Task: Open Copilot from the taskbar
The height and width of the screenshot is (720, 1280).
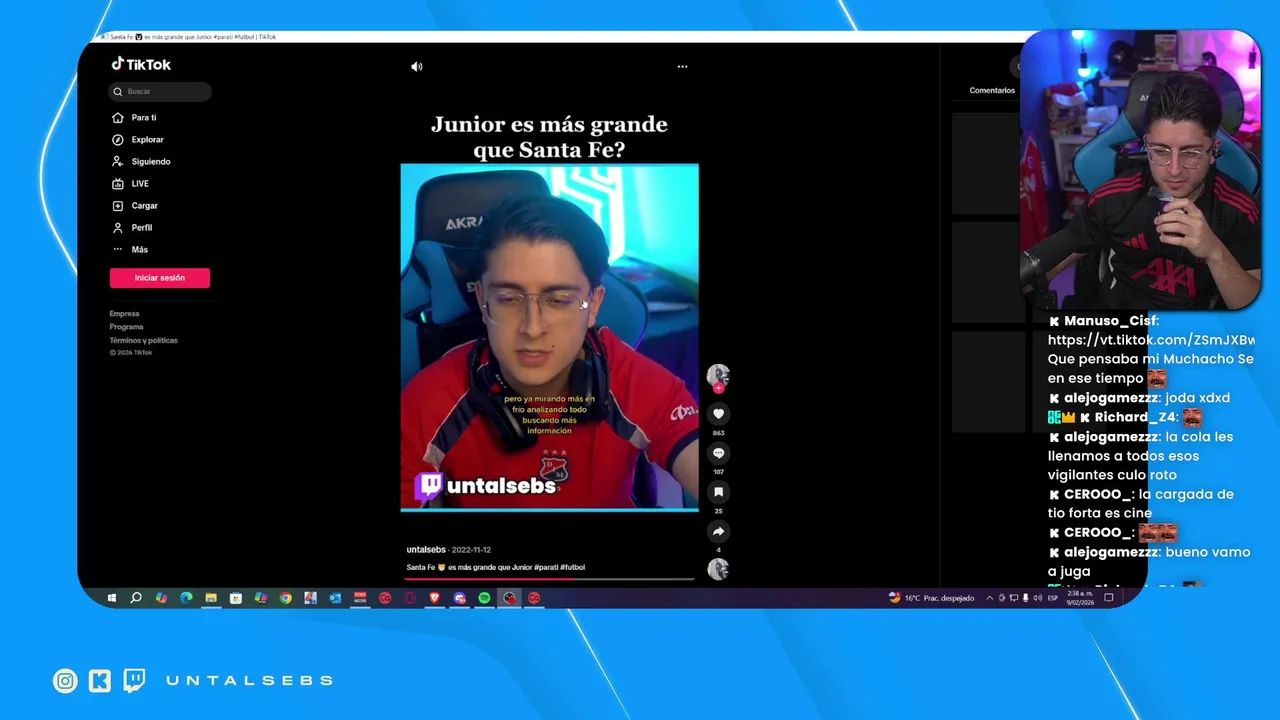Action: (161, 598)
